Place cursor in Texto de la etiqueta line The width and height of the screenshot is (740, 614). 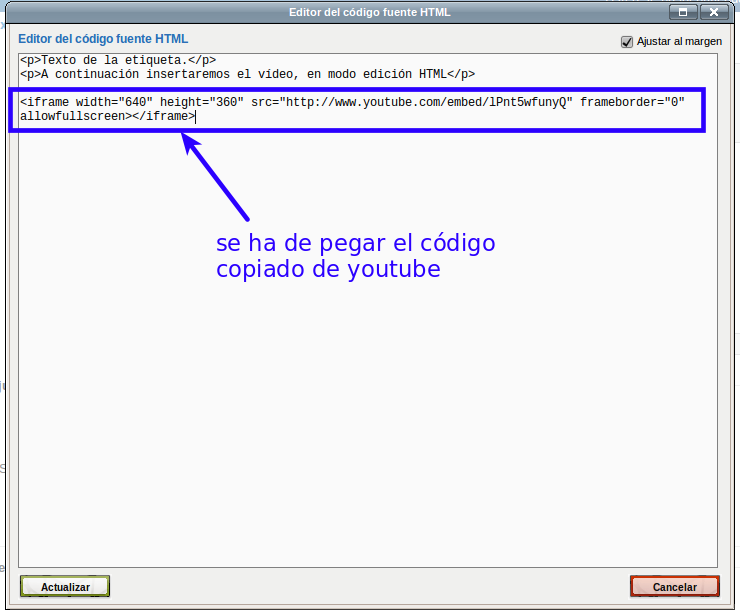click(x=120, y=61)
